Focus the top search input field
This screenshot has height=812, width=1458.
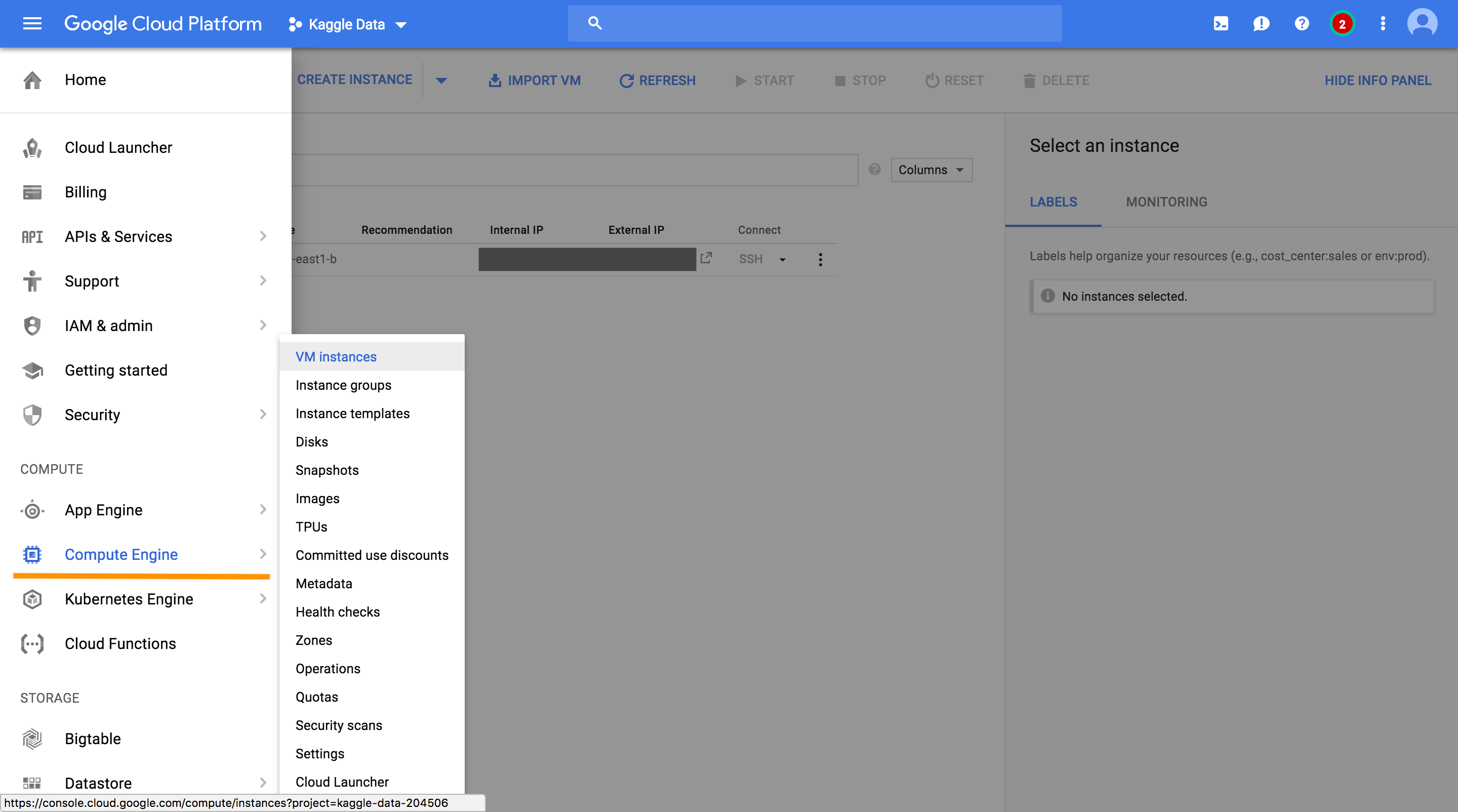(815, 23)
